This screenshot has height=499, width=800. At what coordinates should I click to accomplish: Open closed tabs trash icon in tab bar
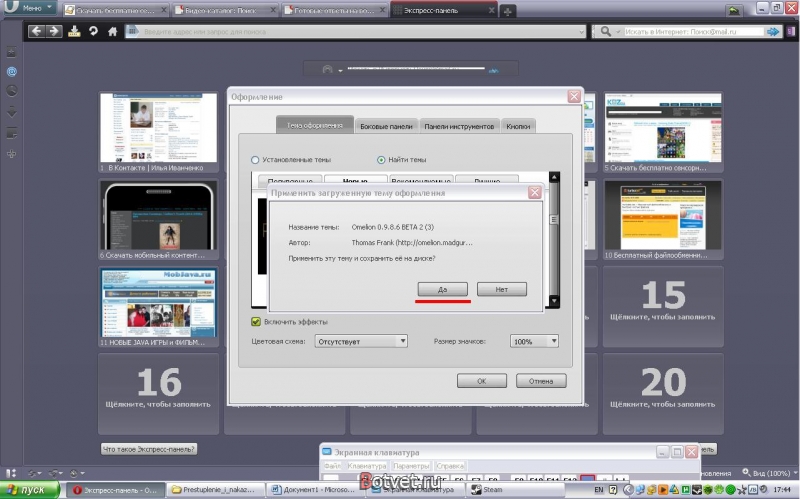[734, 10]
